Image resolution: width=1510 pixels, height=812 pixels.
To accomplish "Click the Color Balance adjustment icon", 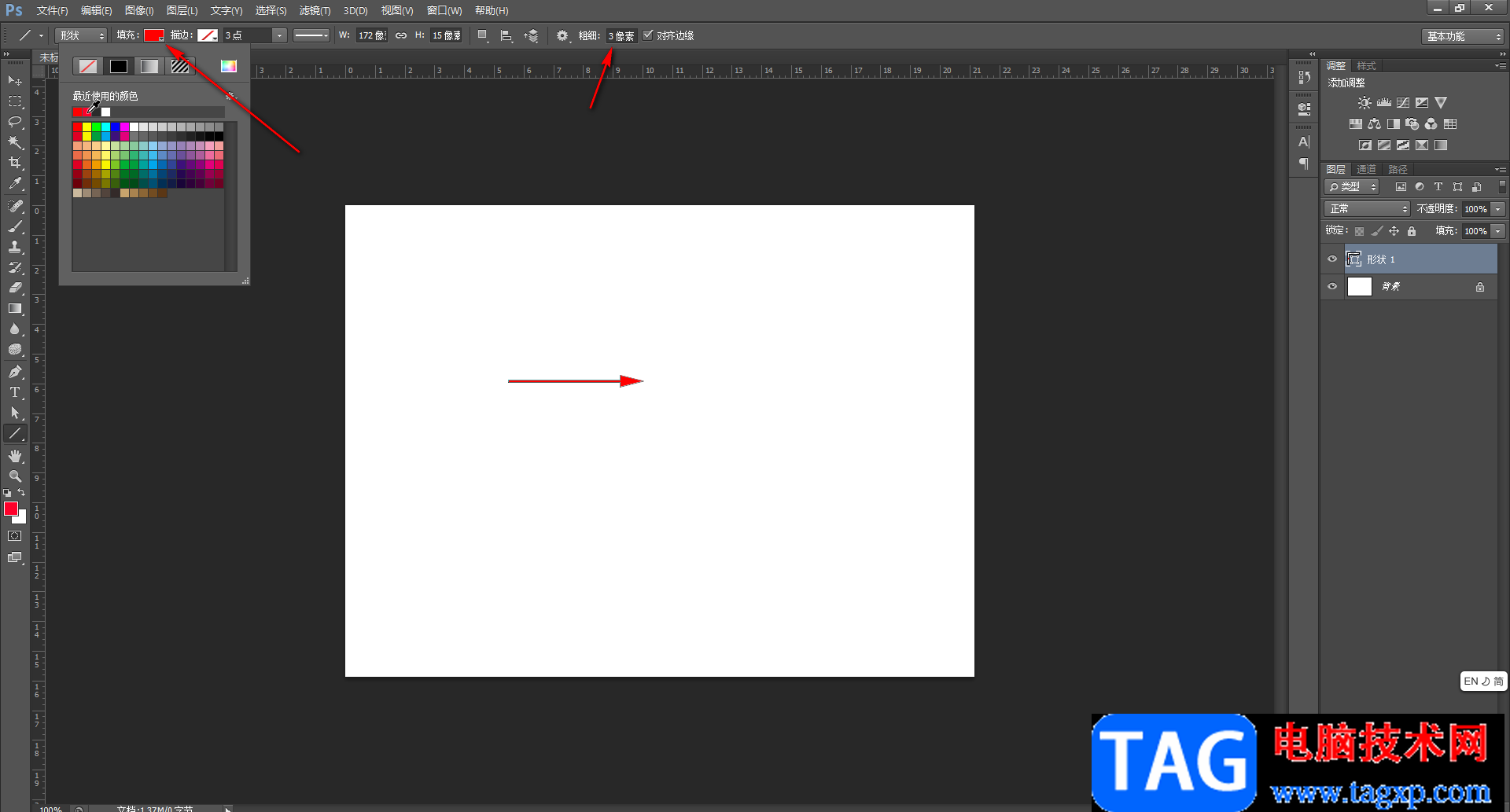I will coord(1374,124).
